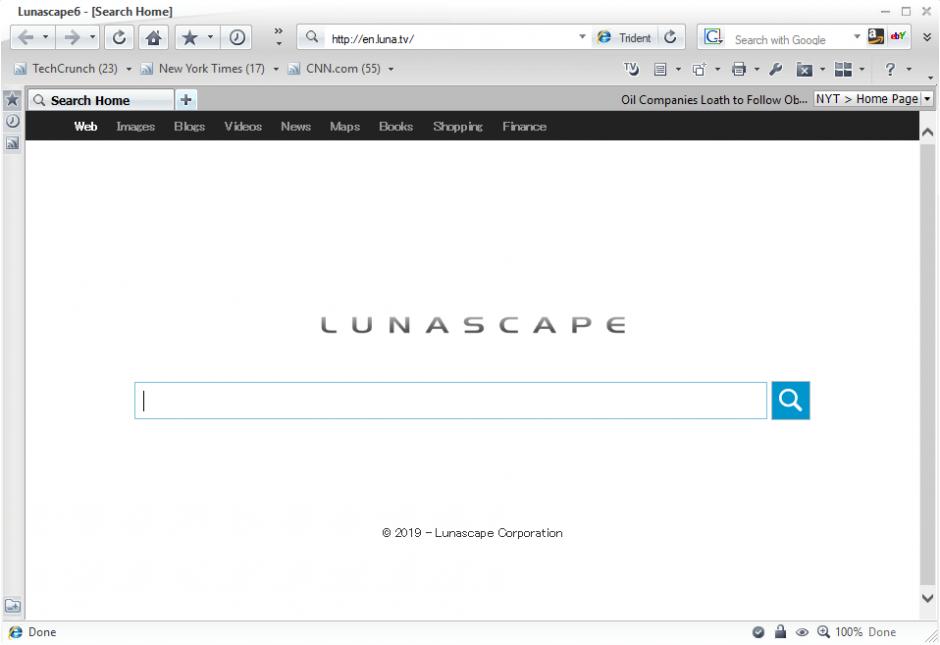Click the close-tabs folder X icon

point(804,70)
